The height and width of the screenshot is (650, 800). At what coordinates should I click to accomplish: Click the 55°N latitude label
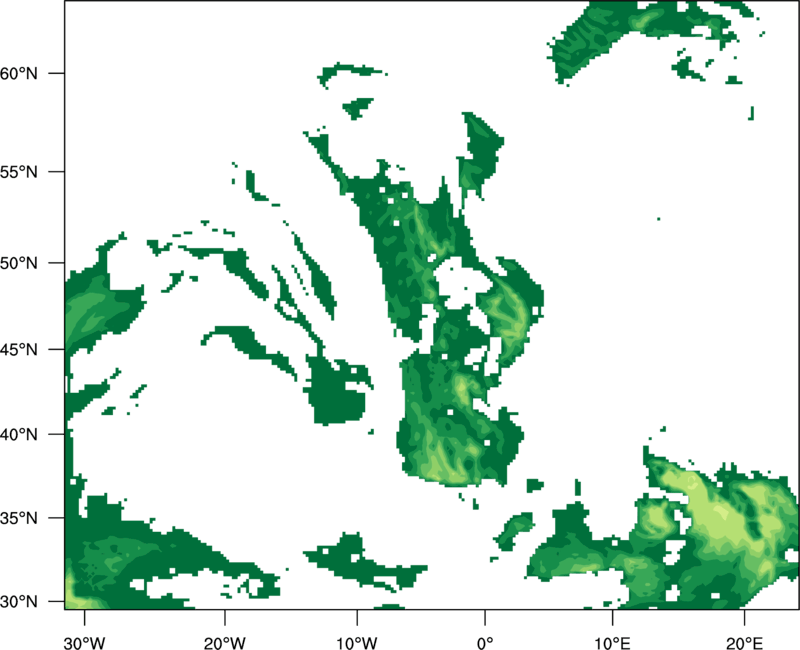(18, 172)
